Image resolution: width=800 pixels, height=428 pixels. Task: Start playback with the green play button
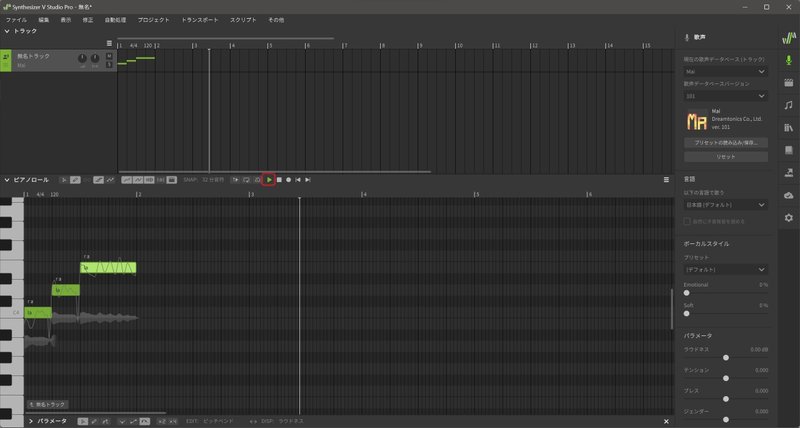[269, 180]
